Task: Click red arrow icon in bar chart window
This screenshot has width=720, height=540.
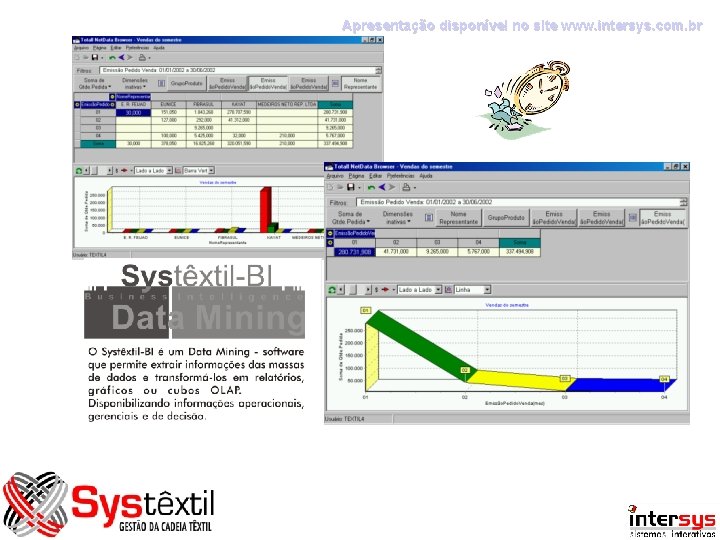Action: pyautogui.click(x=124, y=170)
